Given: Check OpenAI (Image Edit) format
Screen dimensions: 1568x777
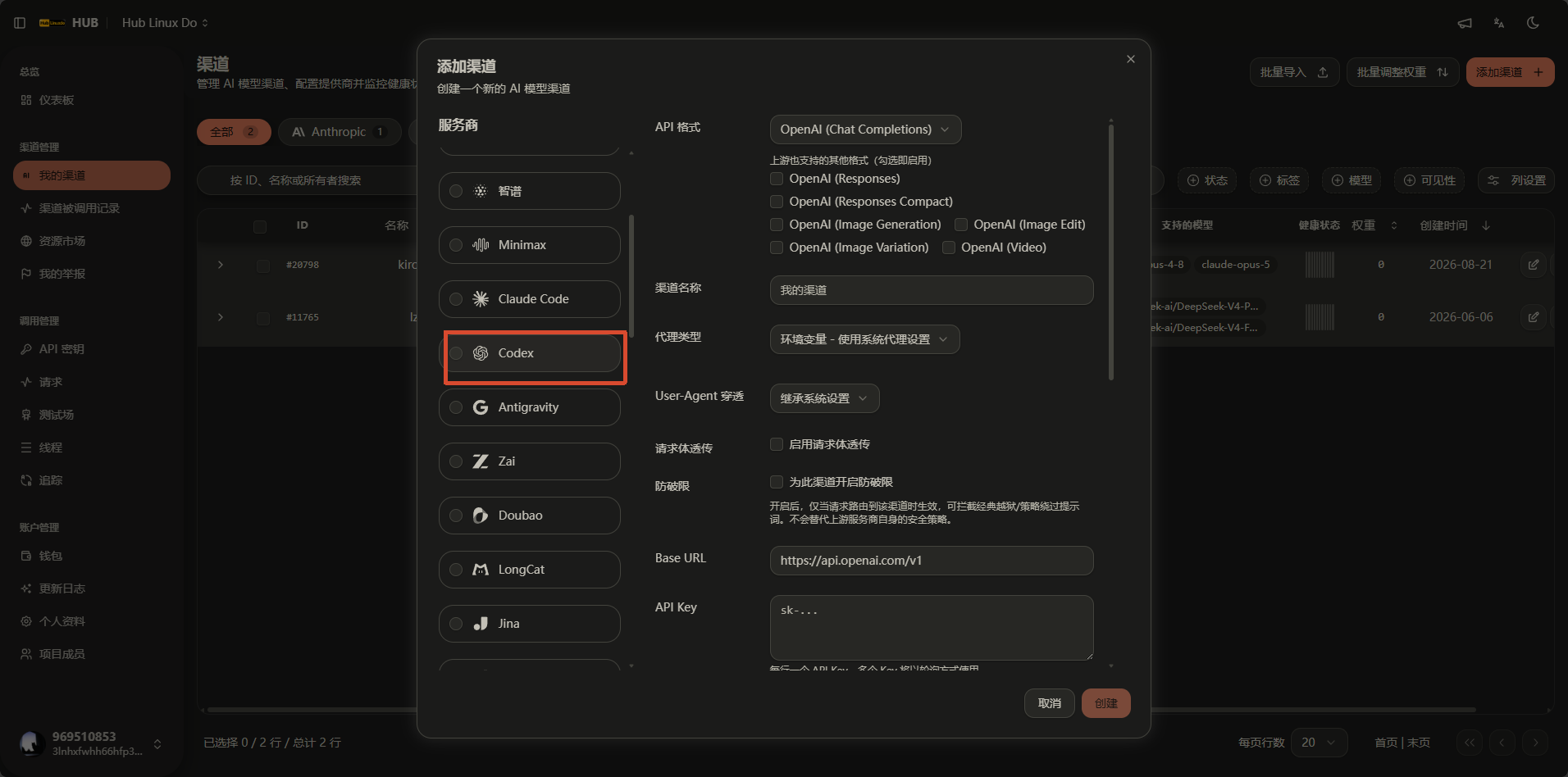Looking at the screenshot, I should (961, 225).
